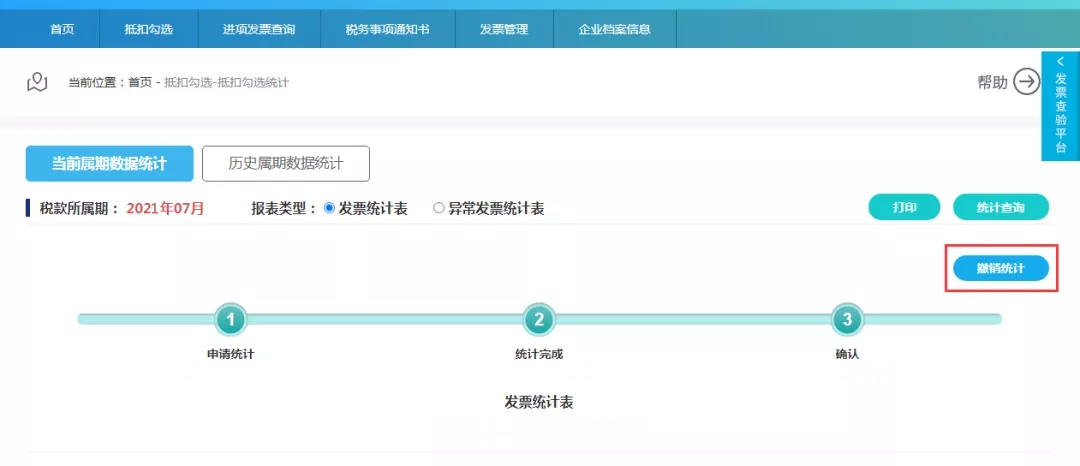Open the 抵扣勾选 menu
1080x466 pixels.
click(149, 29)
